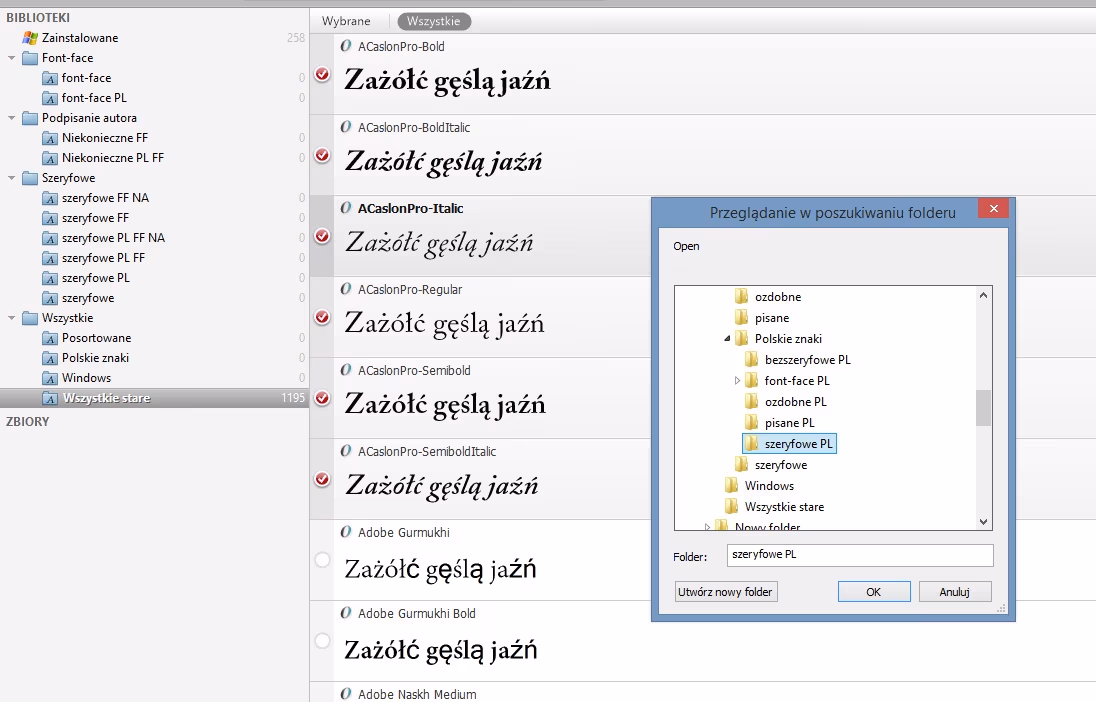Image resolution: width=1096 pixels, height=702 pixels.
Task: Uncheck the ACaslonPro-SemiboldItalic font checkmark
Action: click(322, 479)
